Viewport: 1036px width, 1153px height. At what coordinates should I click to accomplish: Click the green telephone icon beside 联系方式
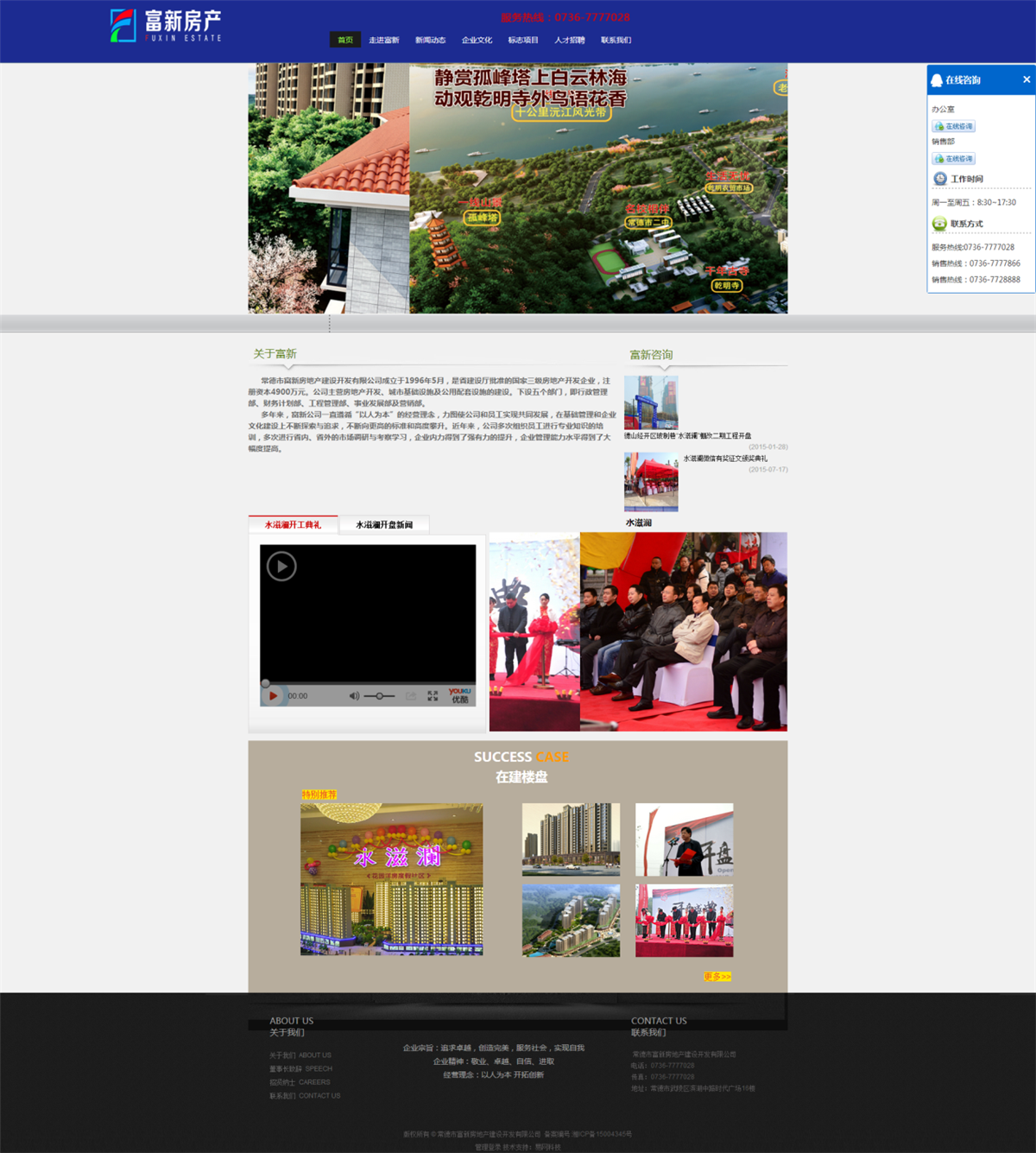click(x=939, y=224)
